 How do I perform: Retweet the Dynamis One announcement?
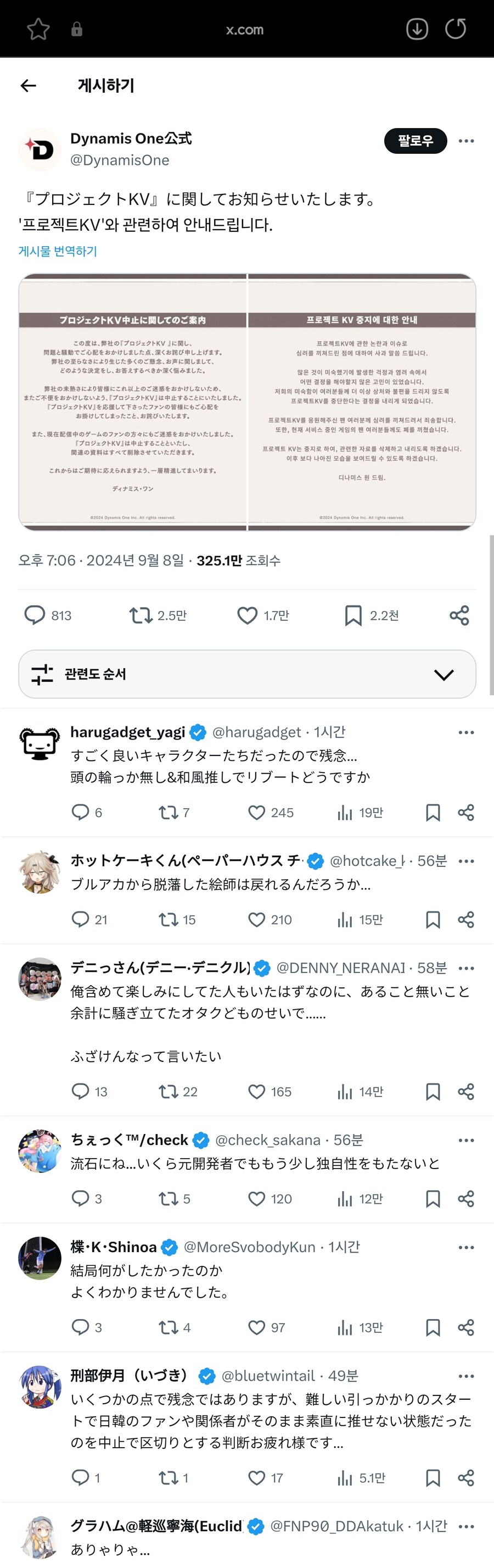[x=141, y=615]
